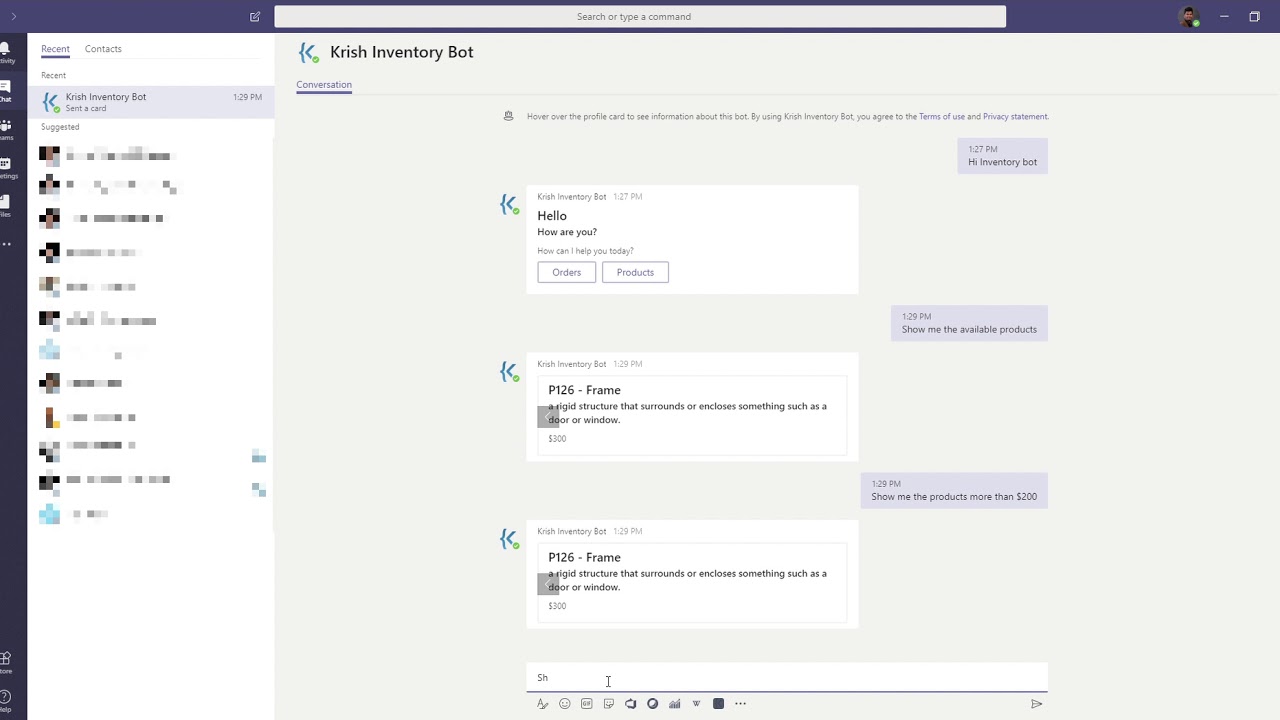1280x720 pixels.
Task: Send the message with arrow icon
Action: [x=1036, y=704]
